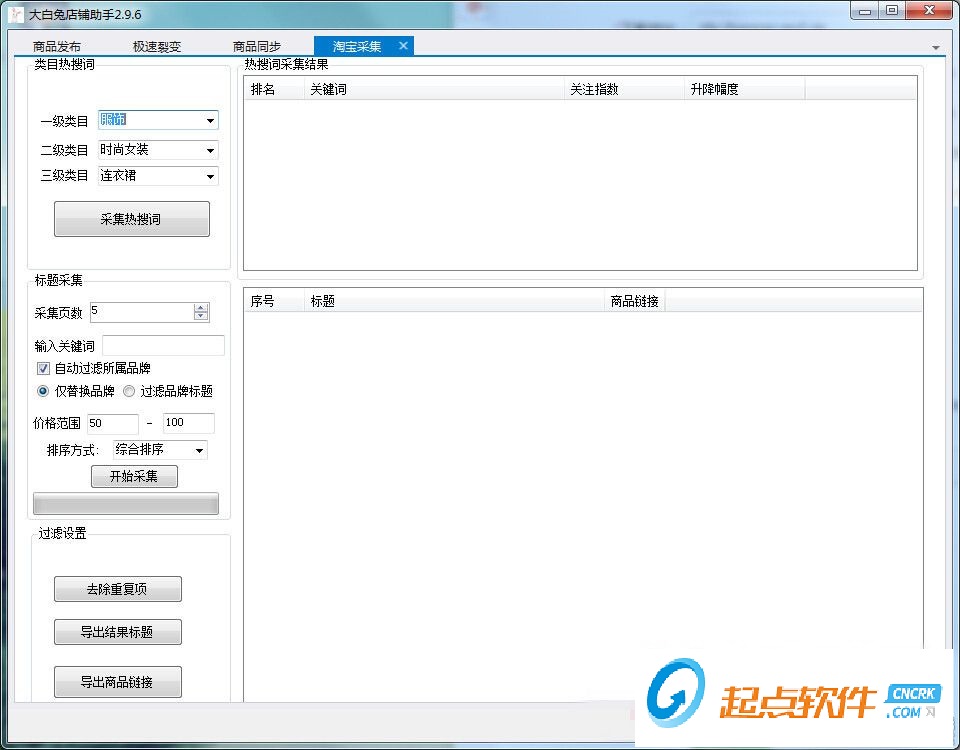Click the 商品链接 column header
Image resolution: width=960 pixels, height=750 pixels.
[x=635, y=301]
